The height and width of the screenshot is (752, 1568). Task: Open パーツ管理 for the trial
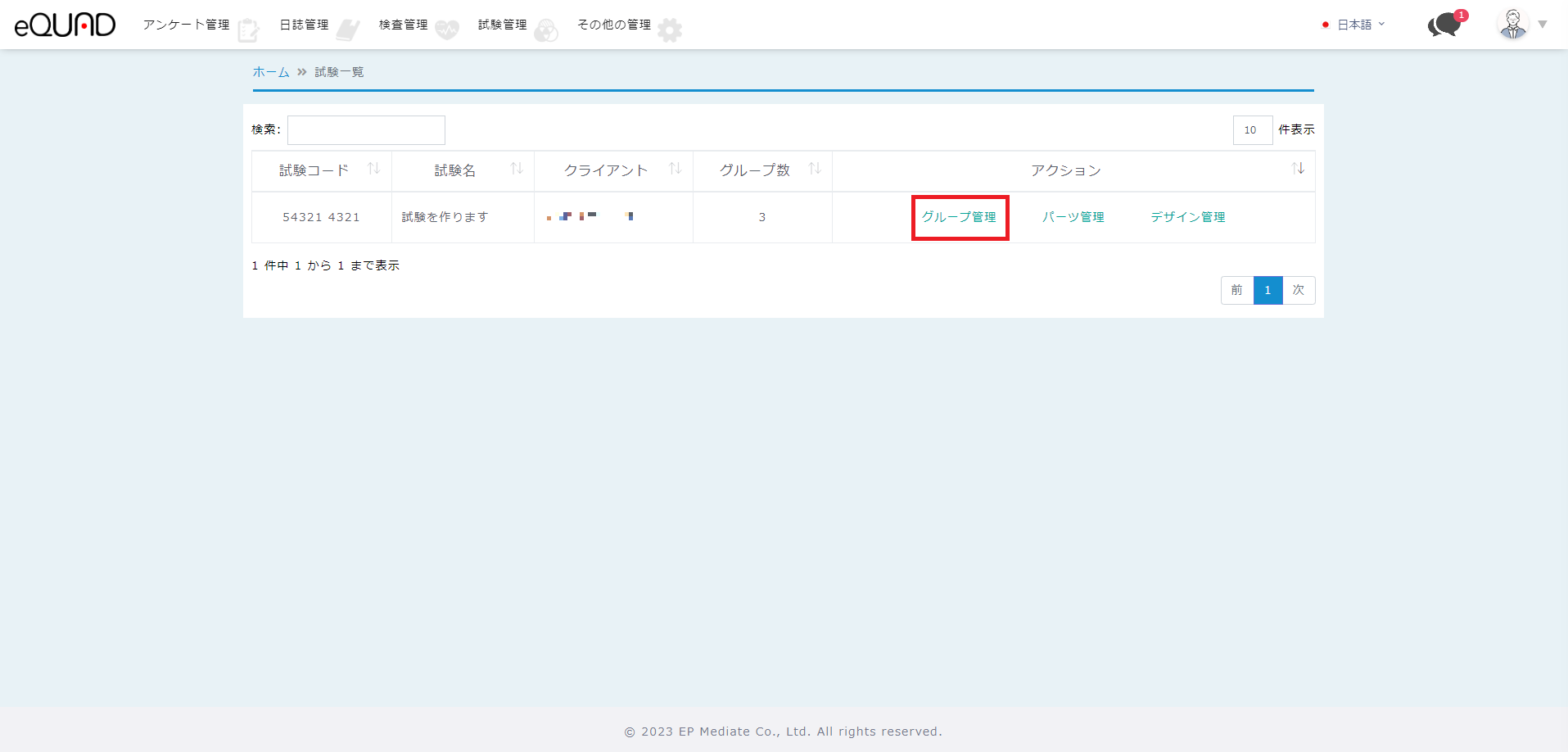click(x=1073, y=217)
